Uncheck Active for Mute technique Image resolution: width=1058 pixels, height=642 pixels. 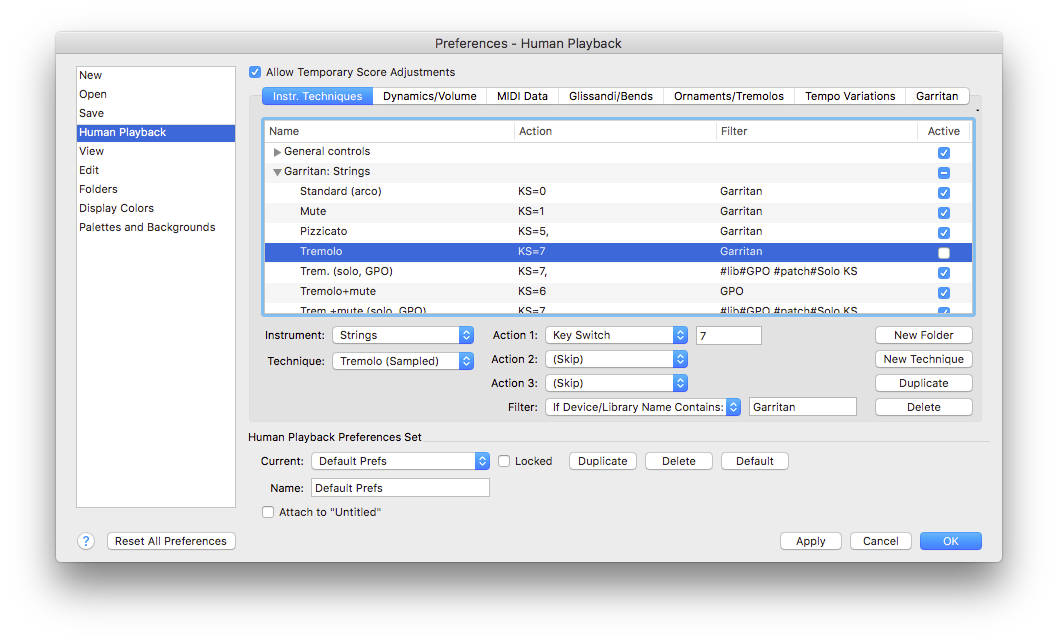pos(943,213)
